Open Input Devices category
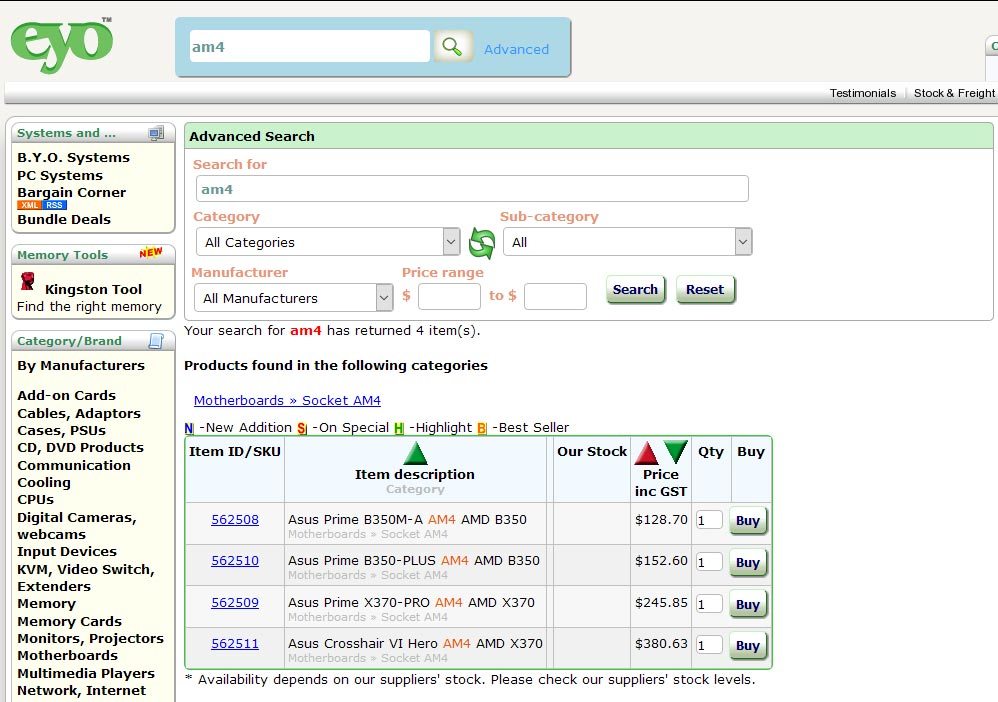The height and width of the screenshot is (702, 998). (67, 551)
